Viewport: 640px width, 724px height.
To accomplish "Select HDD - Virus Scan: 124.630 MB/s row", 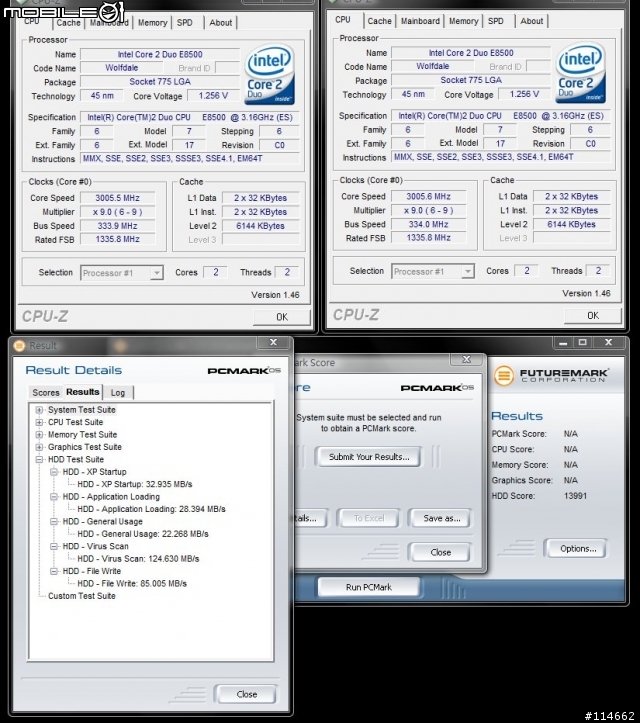I will (x=138, y=559).
